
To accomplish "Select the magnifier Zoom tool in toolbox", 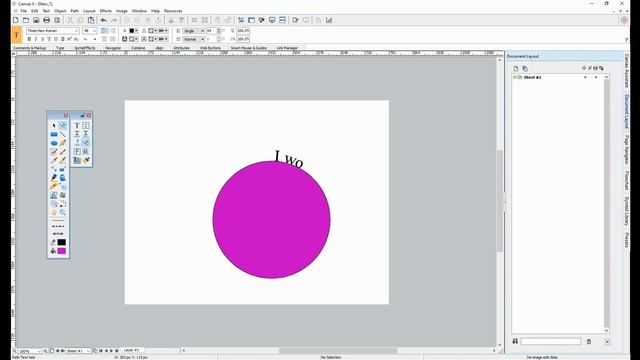I will (x=62, y=213).
